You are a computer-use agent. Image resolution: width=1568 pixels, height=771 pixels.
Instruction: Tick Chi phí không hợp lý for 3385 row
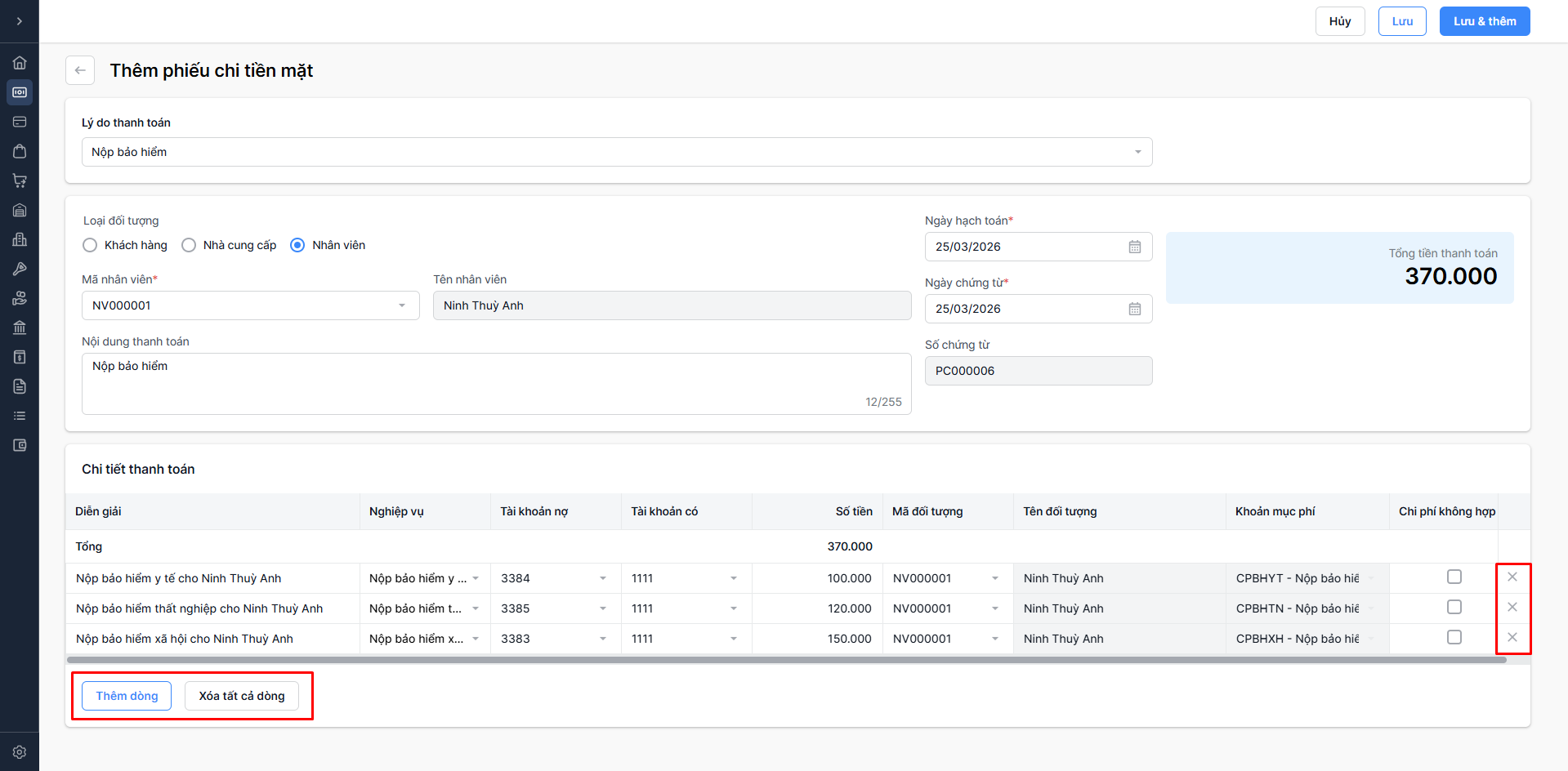(x=1454, y=608)
